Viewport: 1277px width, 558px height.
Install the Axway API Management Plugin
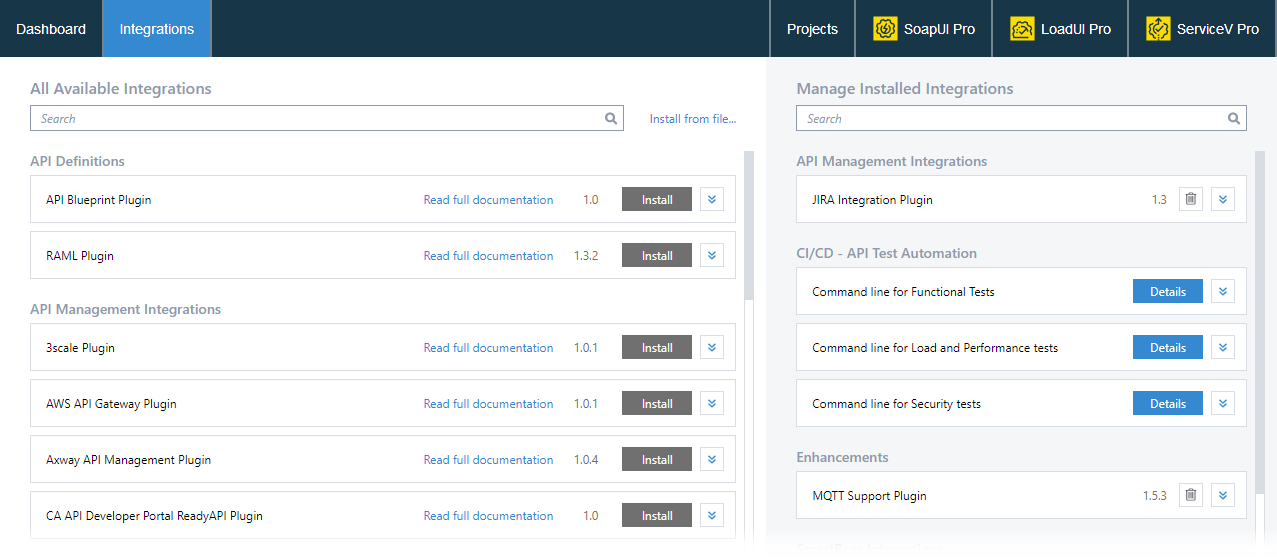657,459
